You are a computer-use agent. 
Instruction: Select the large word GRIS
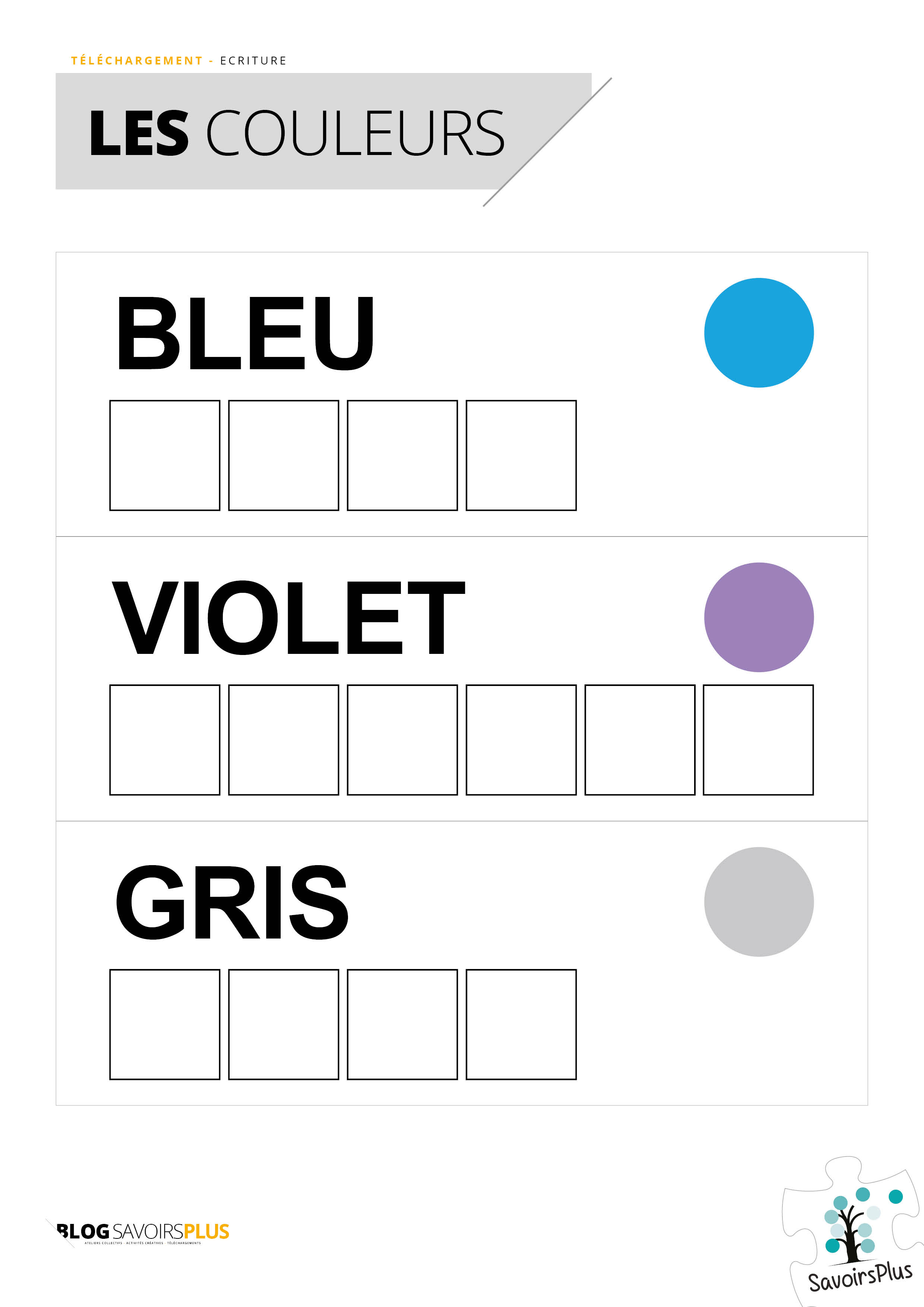click(231, 902)
